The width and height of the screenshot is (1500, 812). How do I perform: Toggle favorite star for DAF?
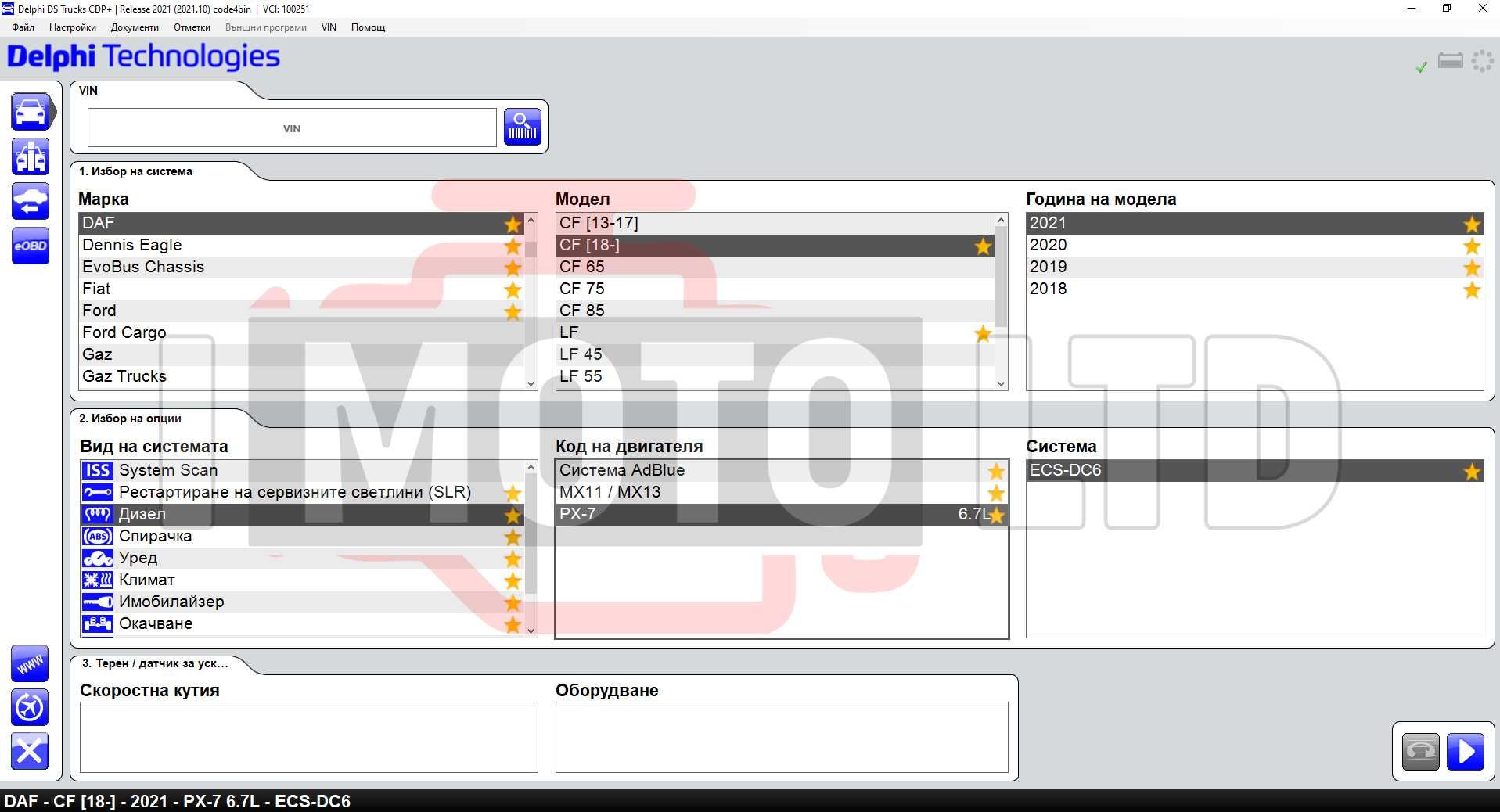513,224
